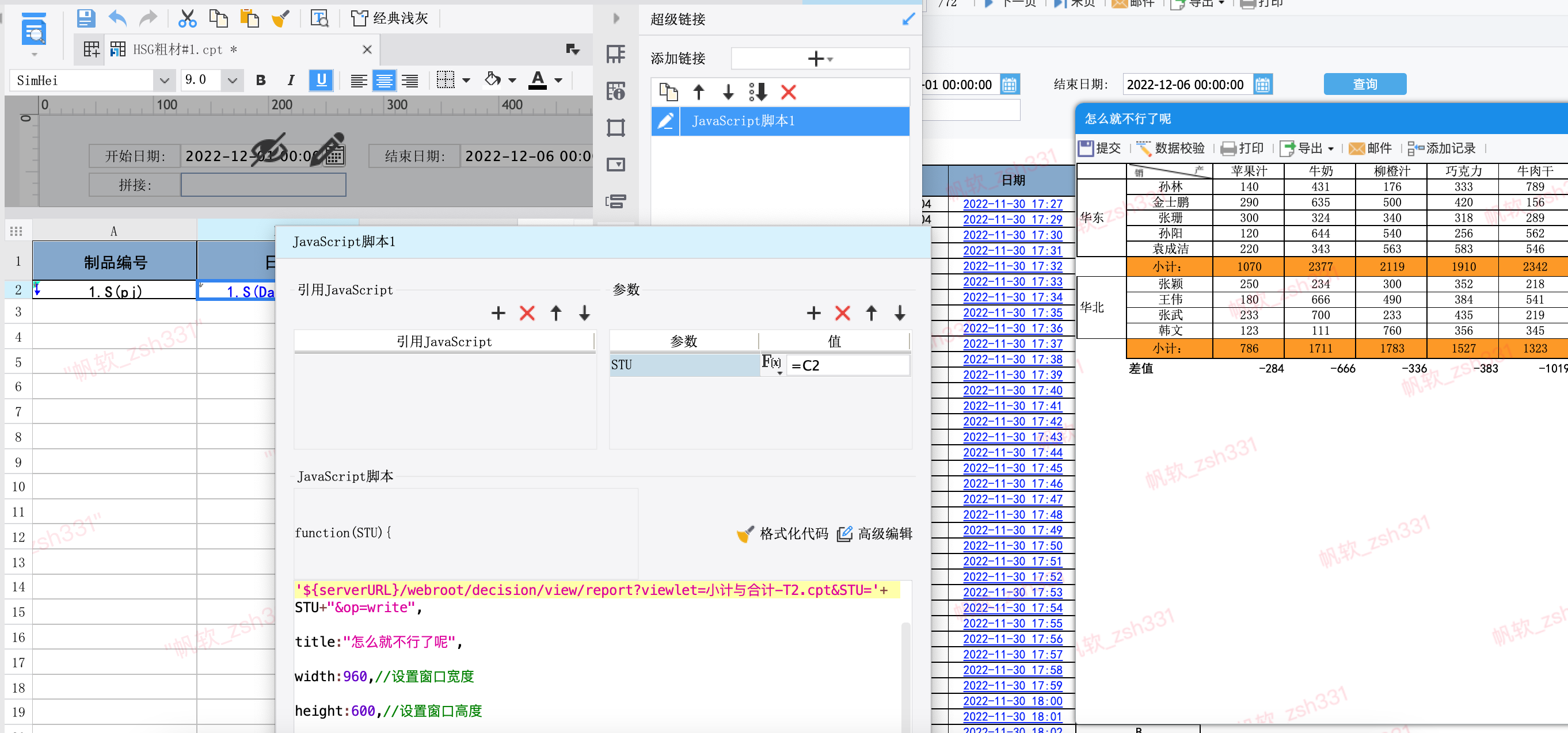Select JavaScript脚本1 in hyperlink list
Screen dimensions: 1568x733
coord(794,121)
